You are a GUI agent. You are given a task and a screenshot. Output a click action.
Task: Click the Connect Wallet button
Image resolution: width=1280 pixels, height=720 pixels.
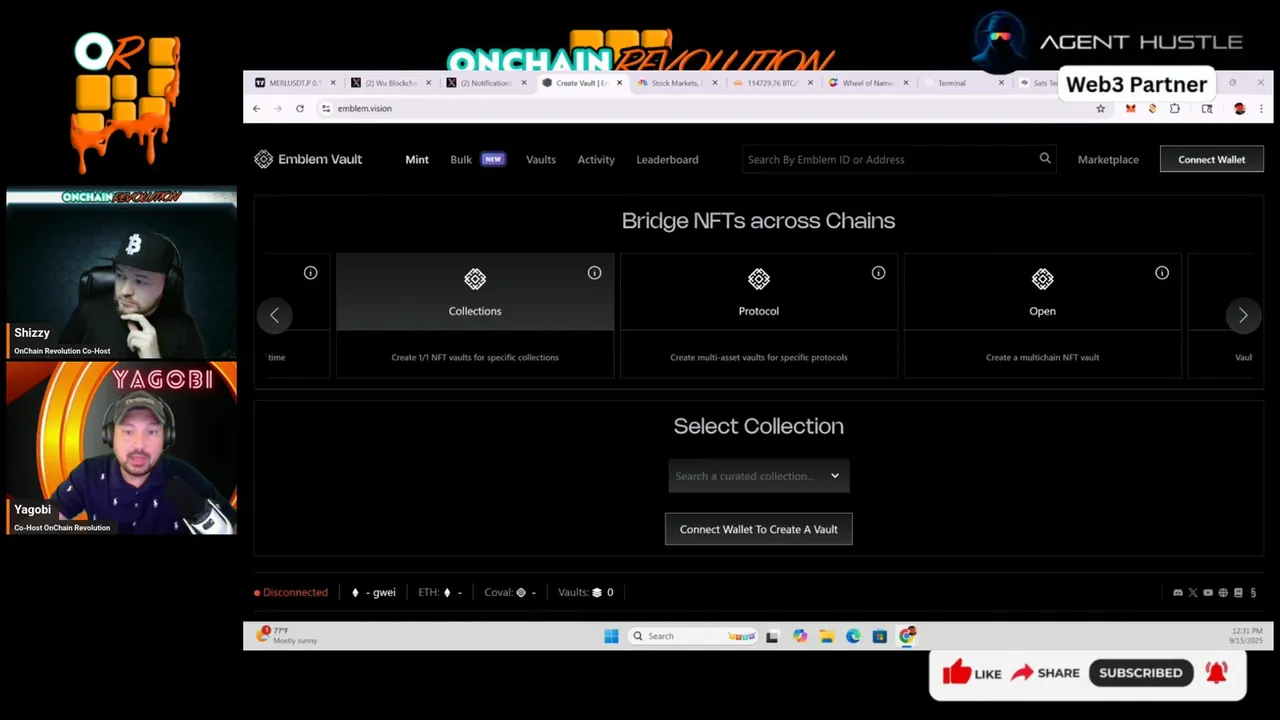point(1211,159)
